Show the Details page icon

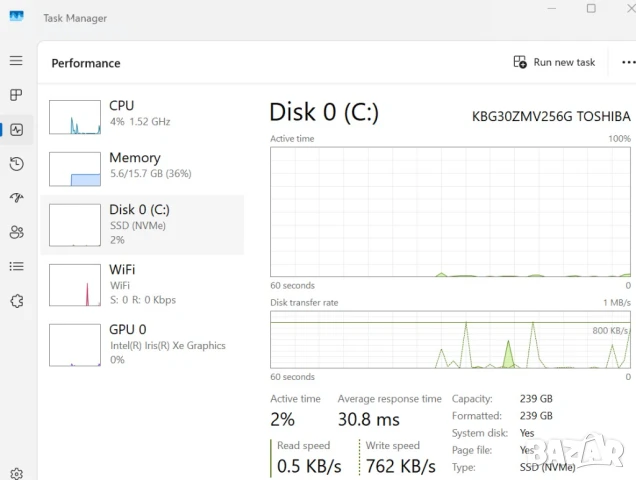click(16, 266)
